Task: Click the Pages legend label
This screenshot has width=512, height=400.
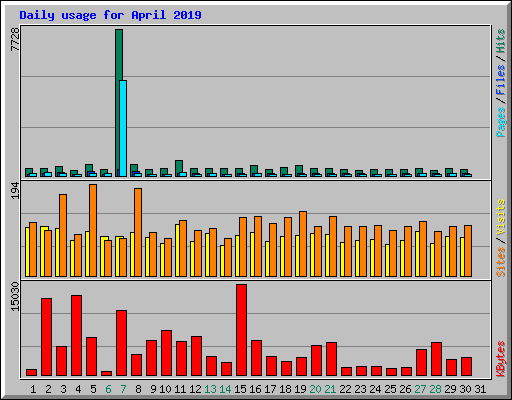Action: point(500,122)
